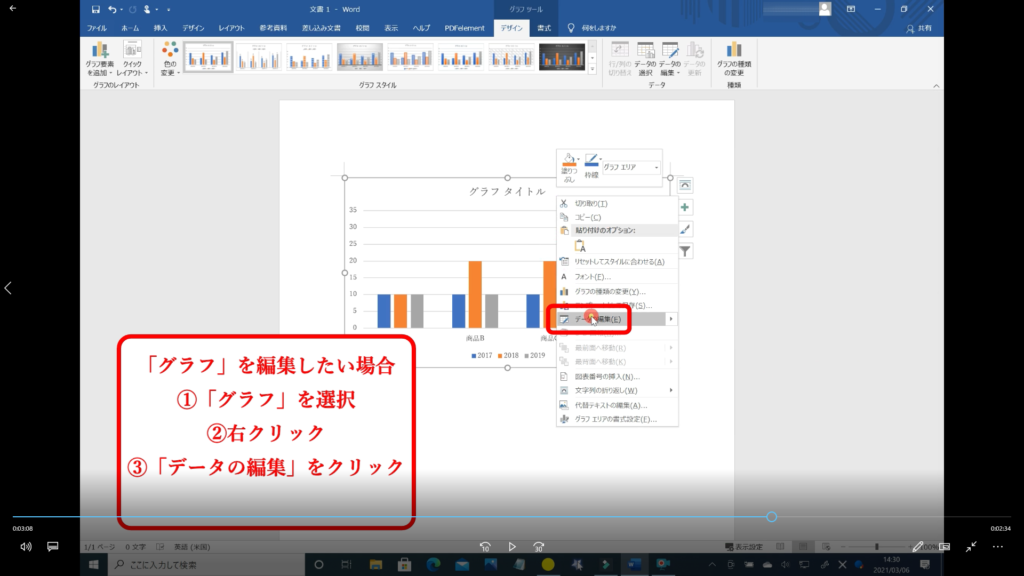The width and height of the screenshot is (1024, 576).
Task: Switch to the 書式 (Format) ribbon tab
Action: (x=543, y=28)
